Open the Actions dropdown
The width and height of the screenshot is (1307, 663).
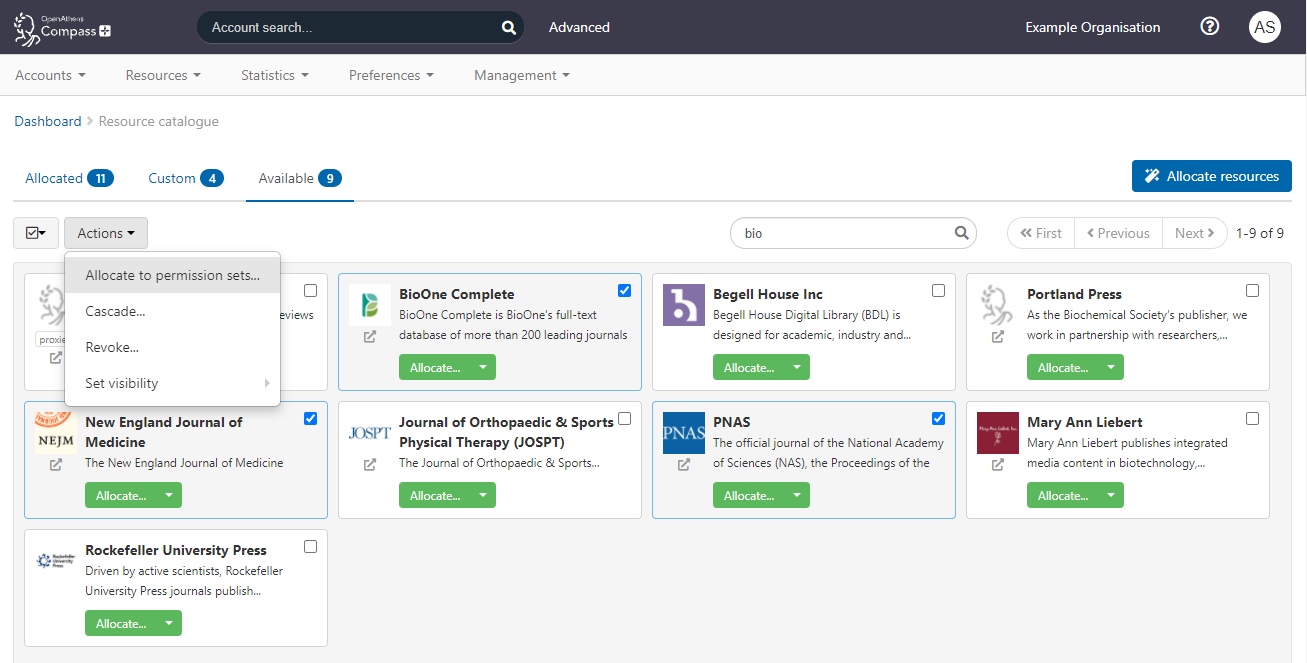(x=105, y=232)
